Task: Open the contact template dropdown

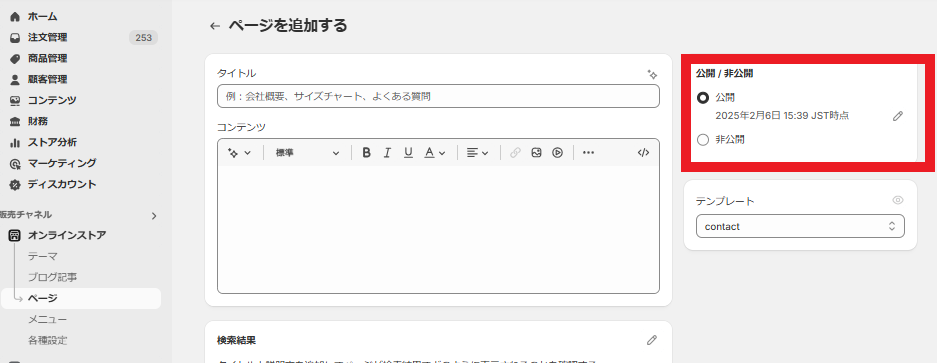Action: point(800,227)
